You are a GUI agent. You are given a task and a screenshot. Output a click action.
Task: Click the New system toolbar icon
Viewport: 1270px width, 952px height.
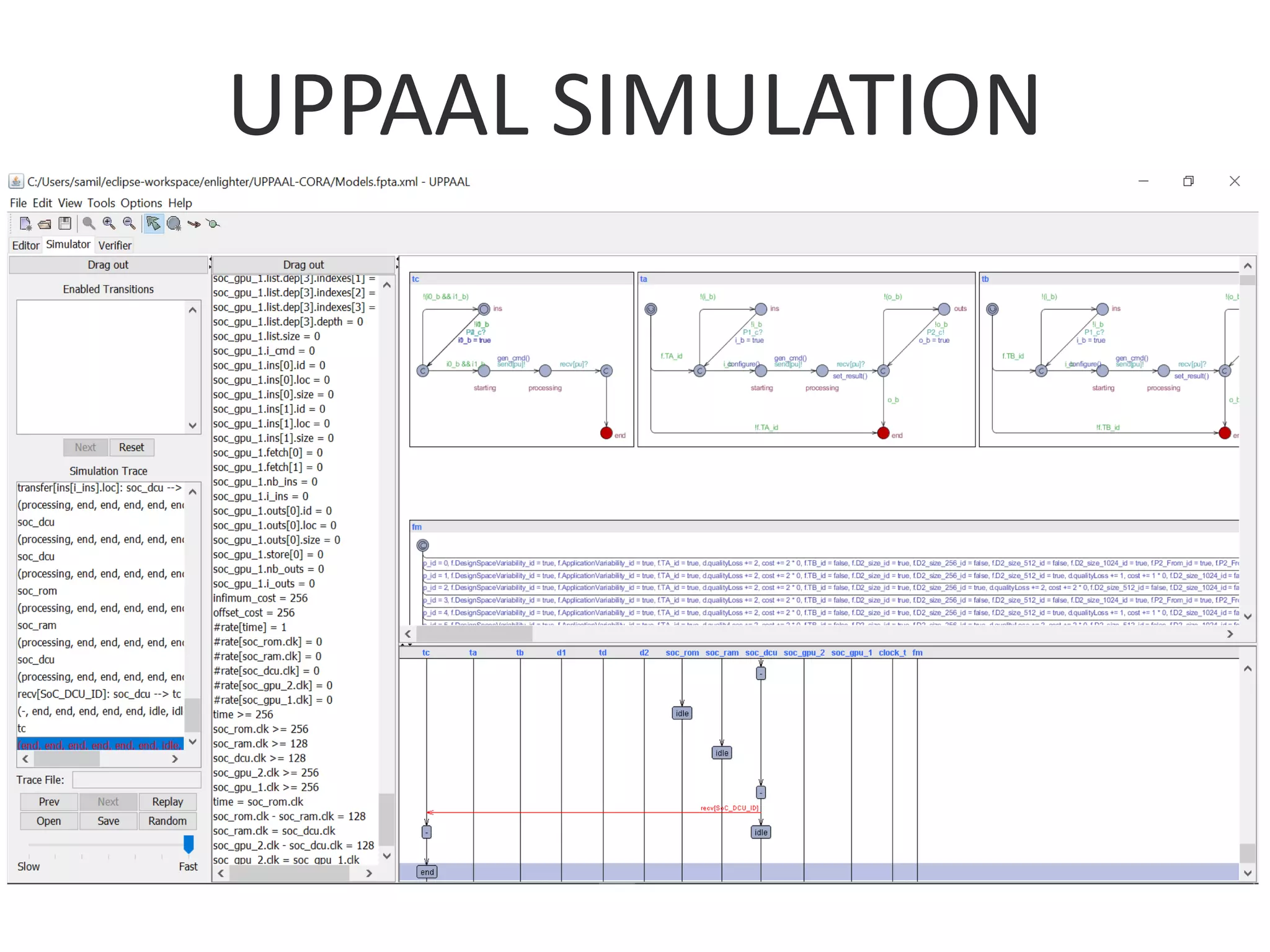(25, 224)
